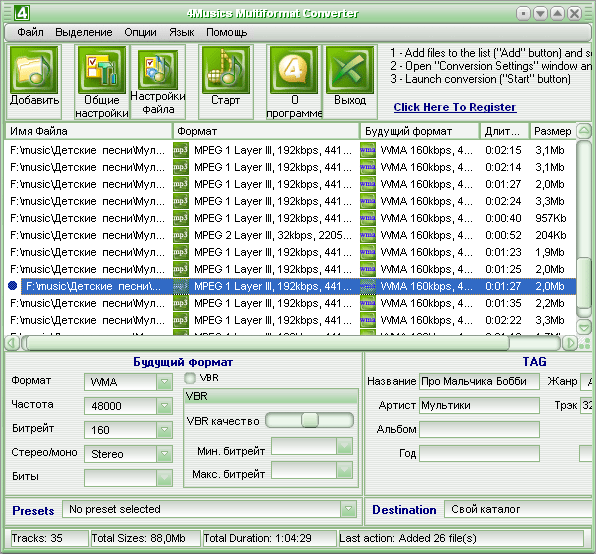596x554 pixels.
Task: Open Общие настройки (general settings) icon
Action: tap(101, 70)
